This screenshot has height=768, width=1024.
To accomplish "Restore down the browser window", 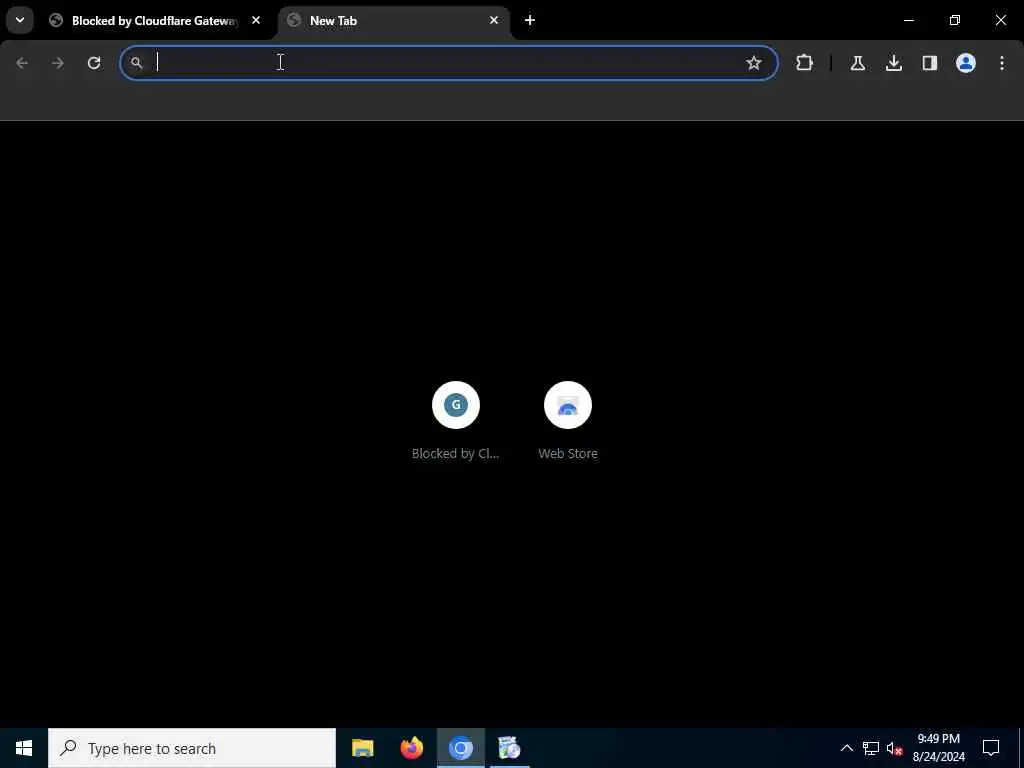I will (955, 20).
